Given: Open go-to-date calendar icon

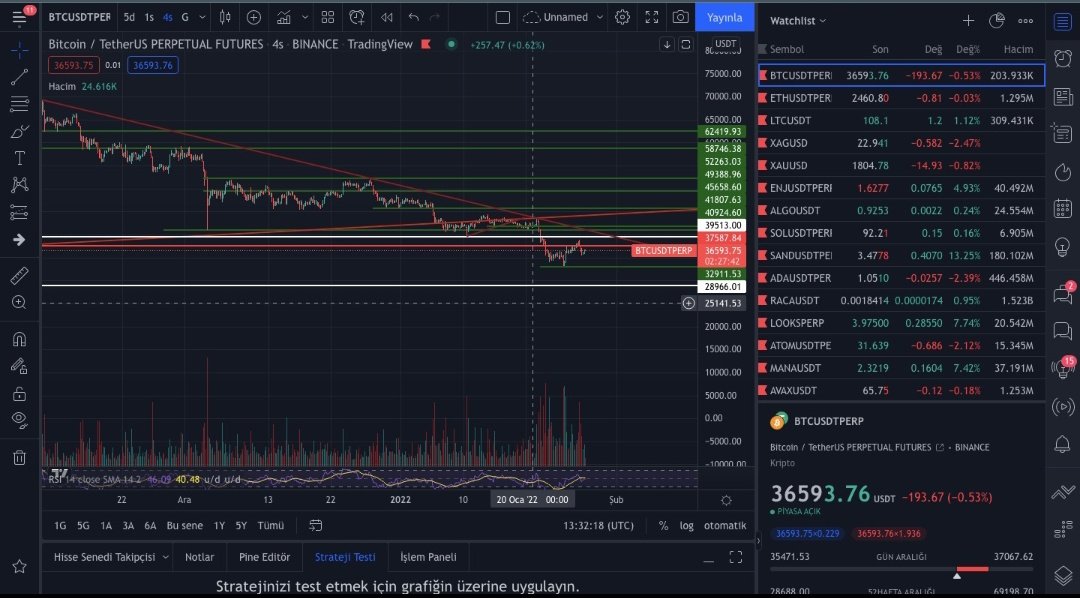Looking at the screenshot, I should click(315, 526).
